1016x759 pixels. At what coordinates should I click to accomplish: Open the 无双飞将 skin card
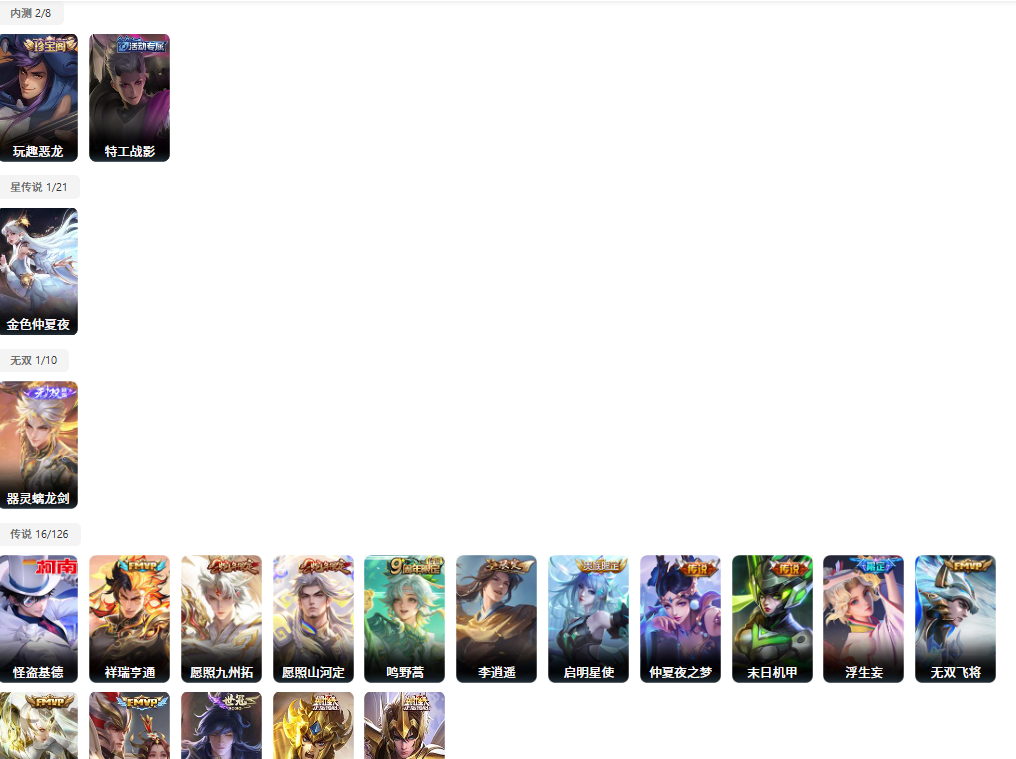point(955,619)
